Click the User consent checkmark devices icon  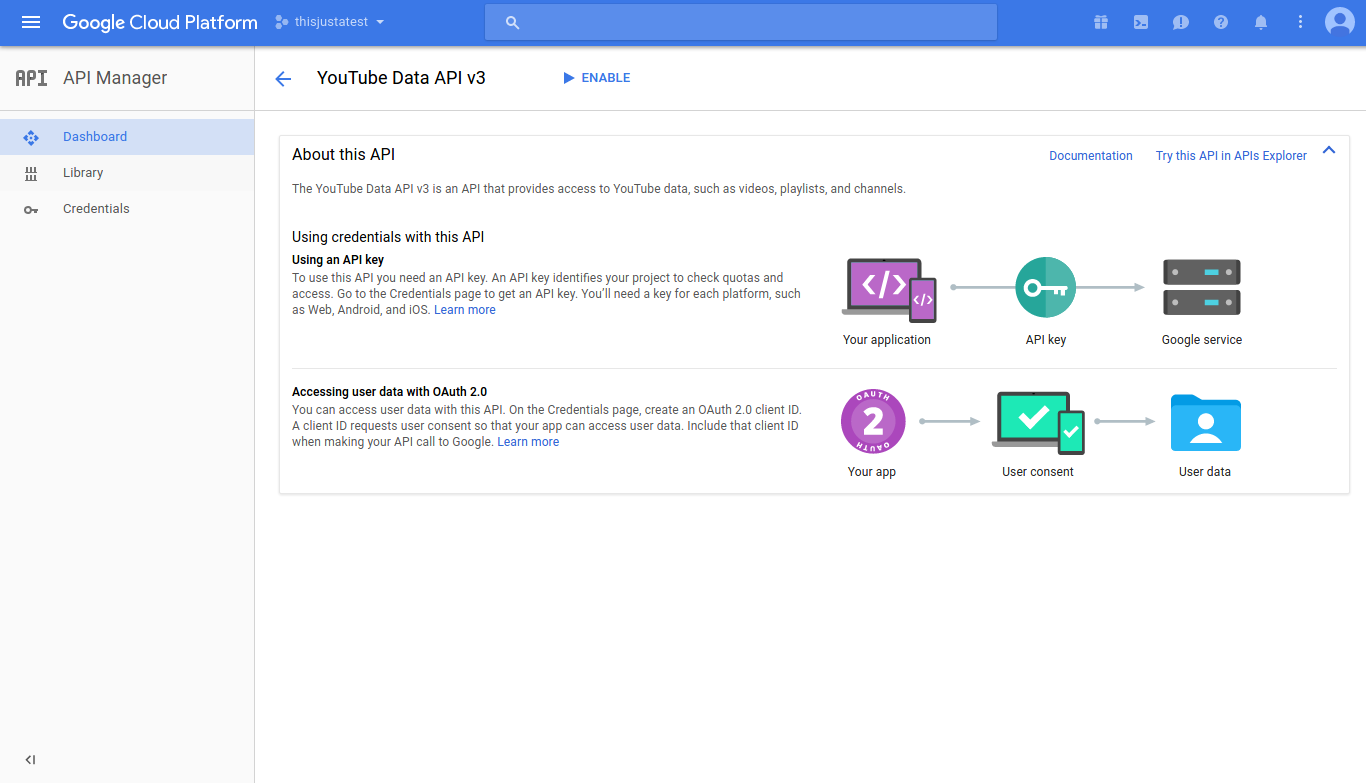pyautogui.click(x=1038, y=422)
